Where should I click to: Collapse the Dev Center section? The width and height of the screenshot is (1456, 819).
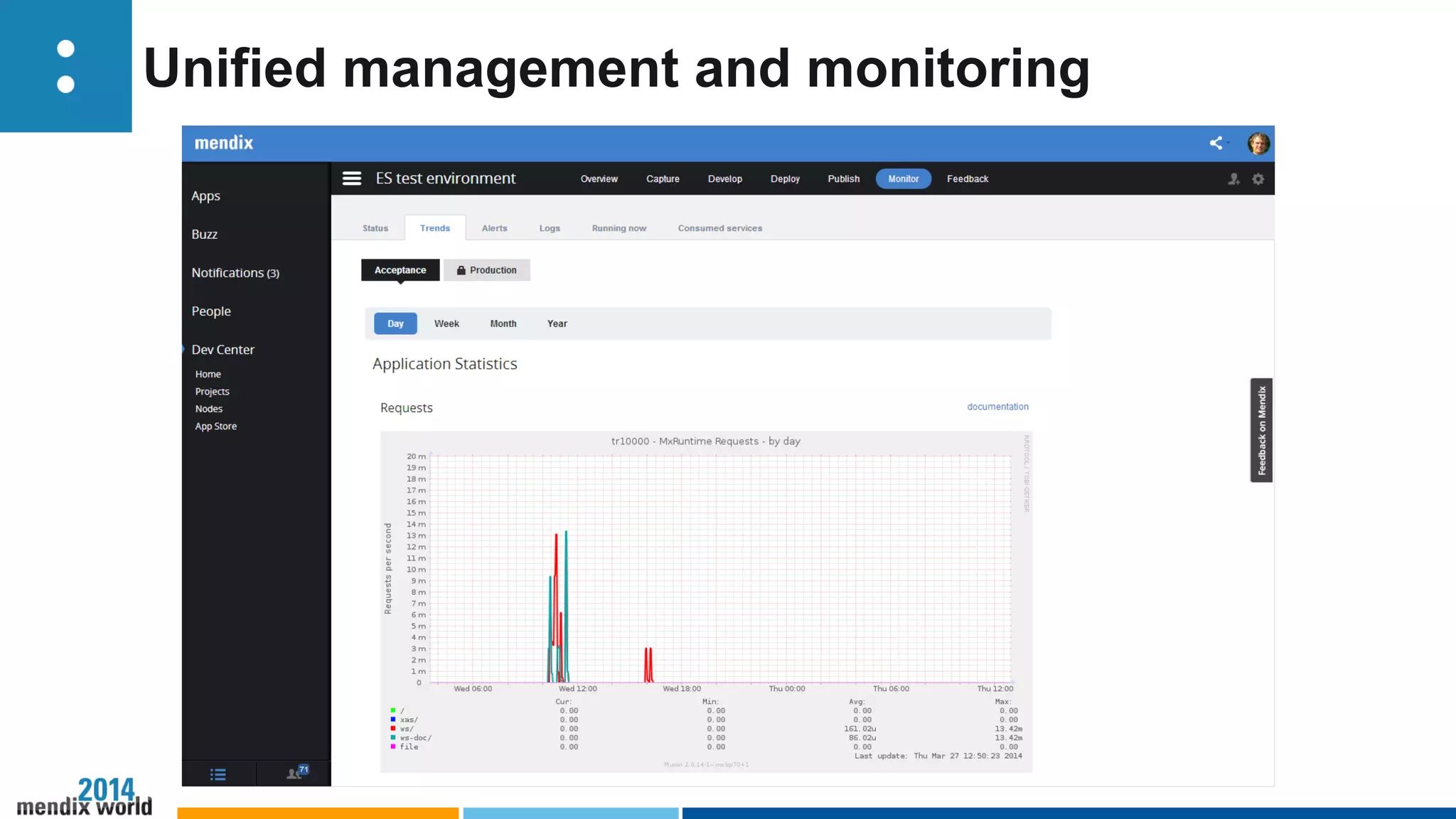click(x=223, y=350)
